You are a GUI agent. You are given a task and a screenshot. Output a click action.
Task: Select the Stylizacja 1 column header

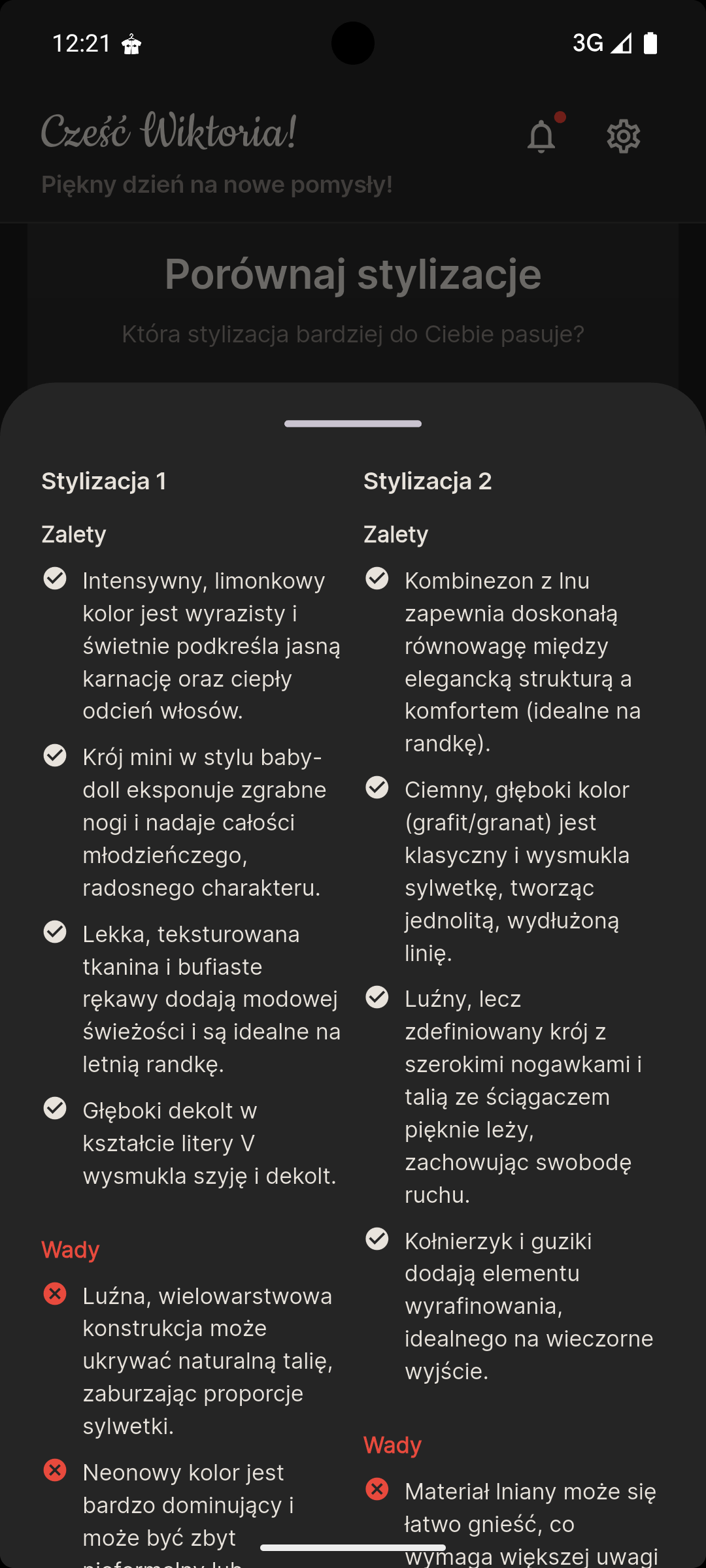pos(105,481)
